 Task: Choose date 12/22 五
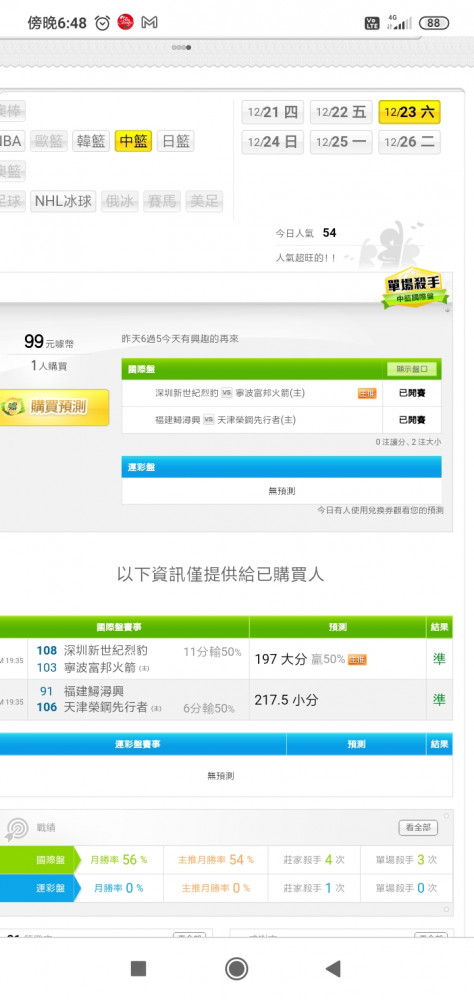point(341,112)
